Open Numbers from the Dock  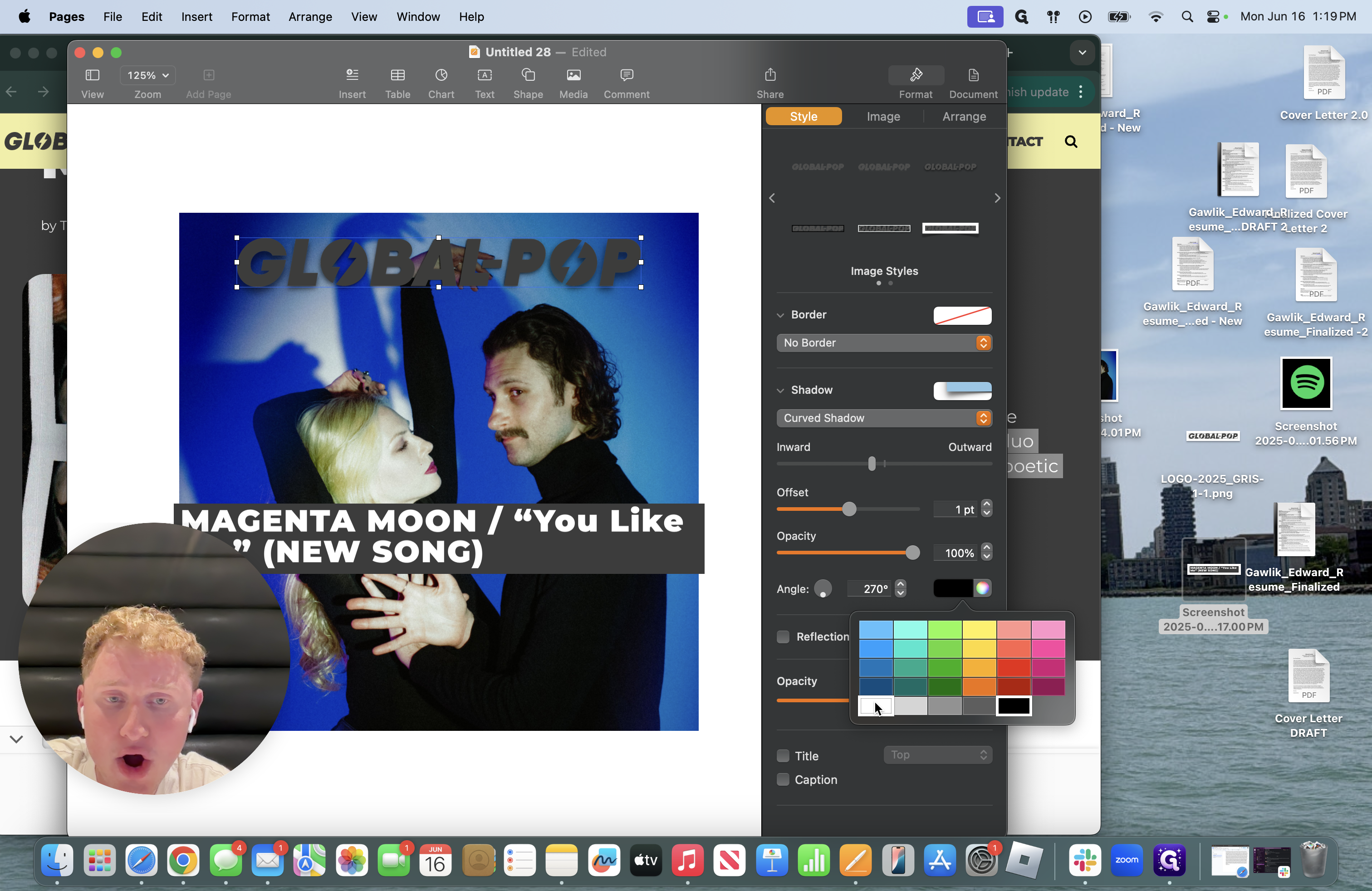pyautogui.click(x=813, y=861)
